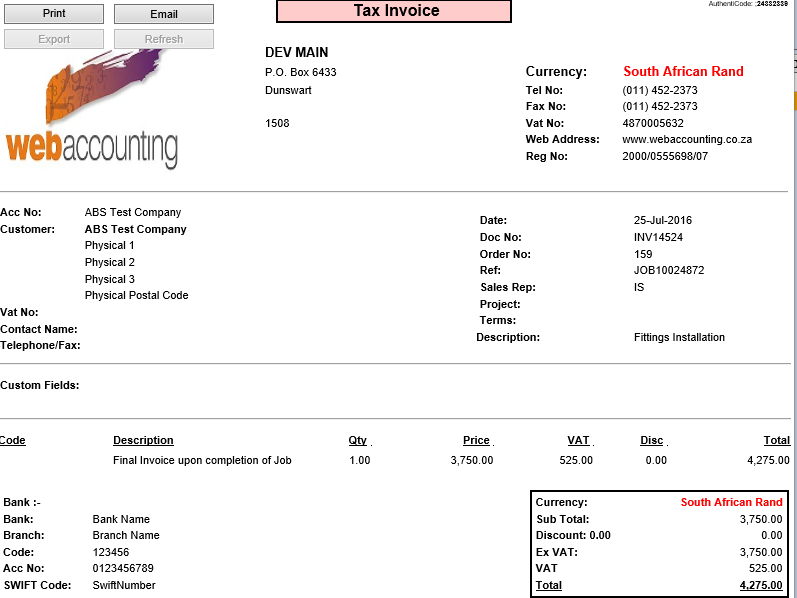Select the bank account number 0123456789
Viewport: 797px width, 598px height.
[x=125, y=568]
